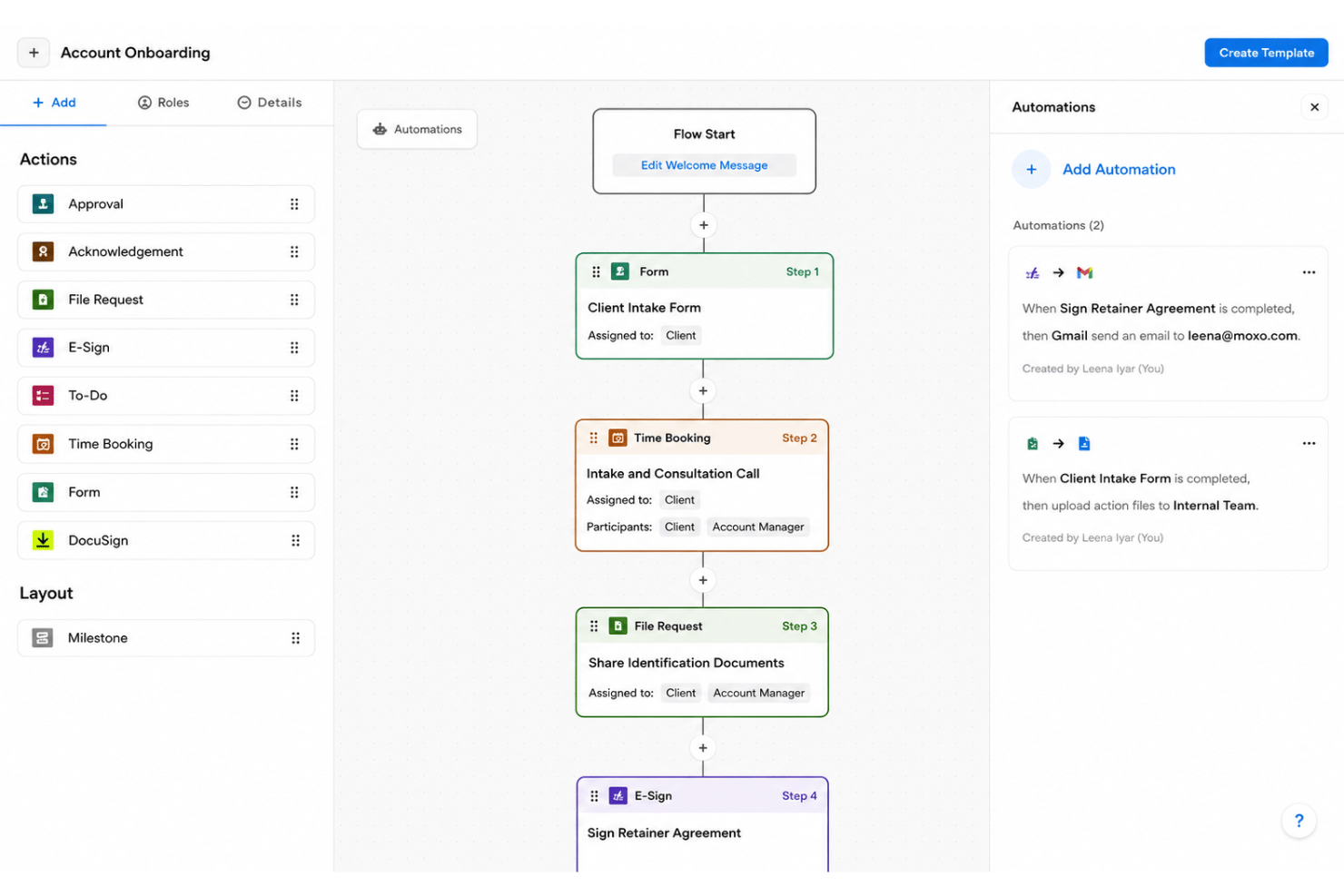
Task: Add a step between Flow Start and Step 1
Action: 703,225
